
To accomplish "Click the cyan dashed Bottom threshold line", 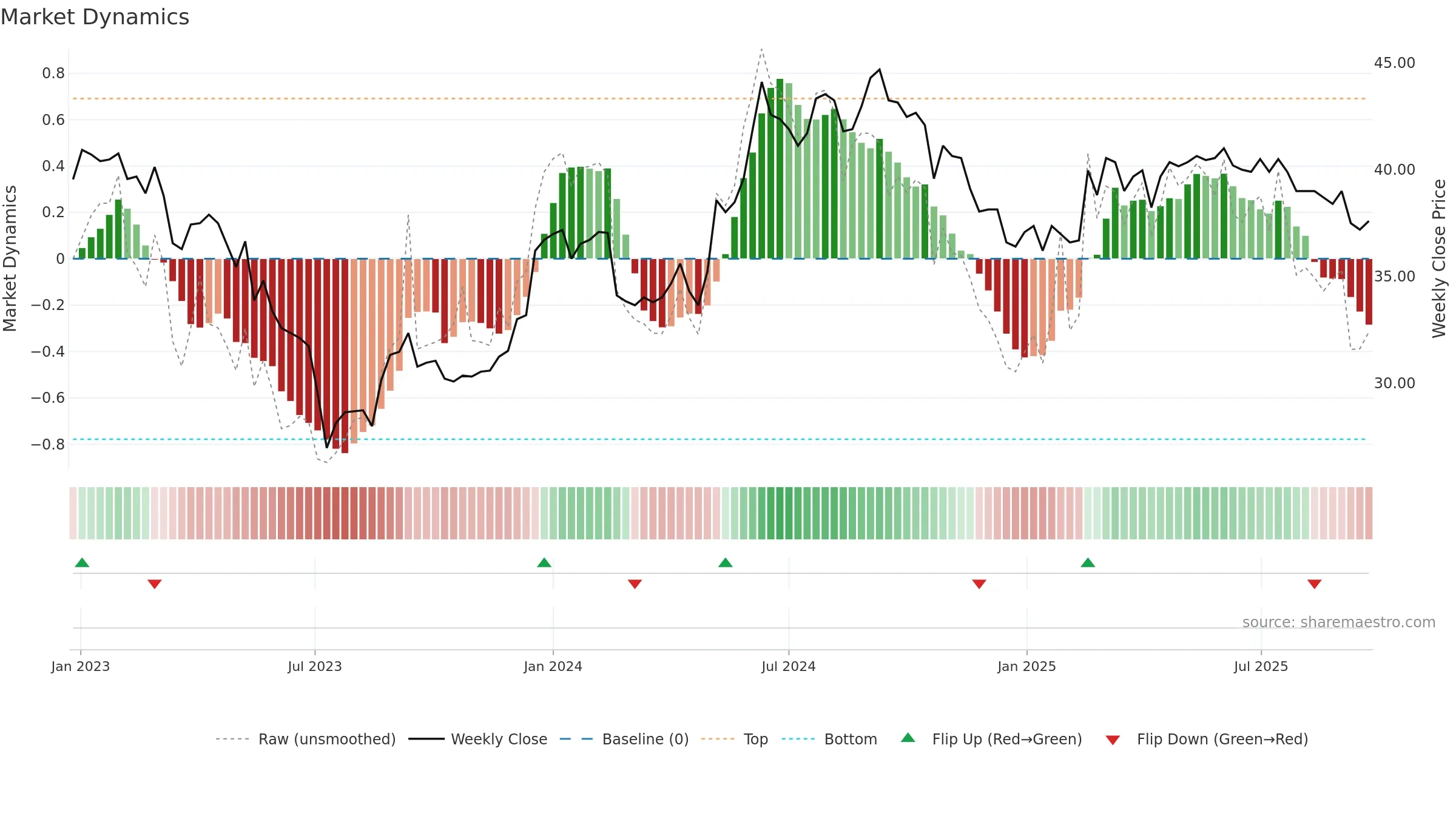I will click(720, 439).
